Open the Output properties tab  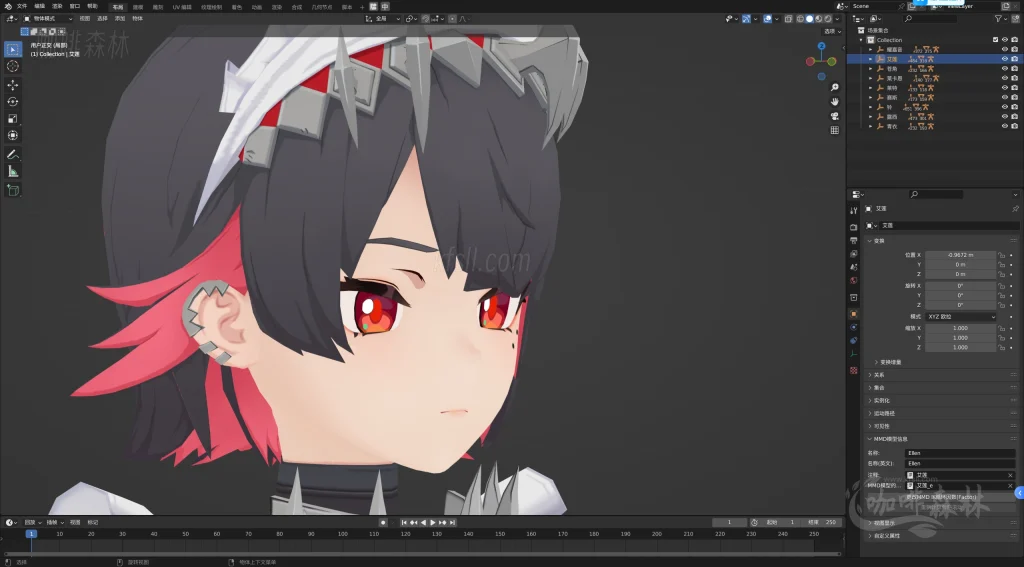pyautogui.click(x=854, y=240)
